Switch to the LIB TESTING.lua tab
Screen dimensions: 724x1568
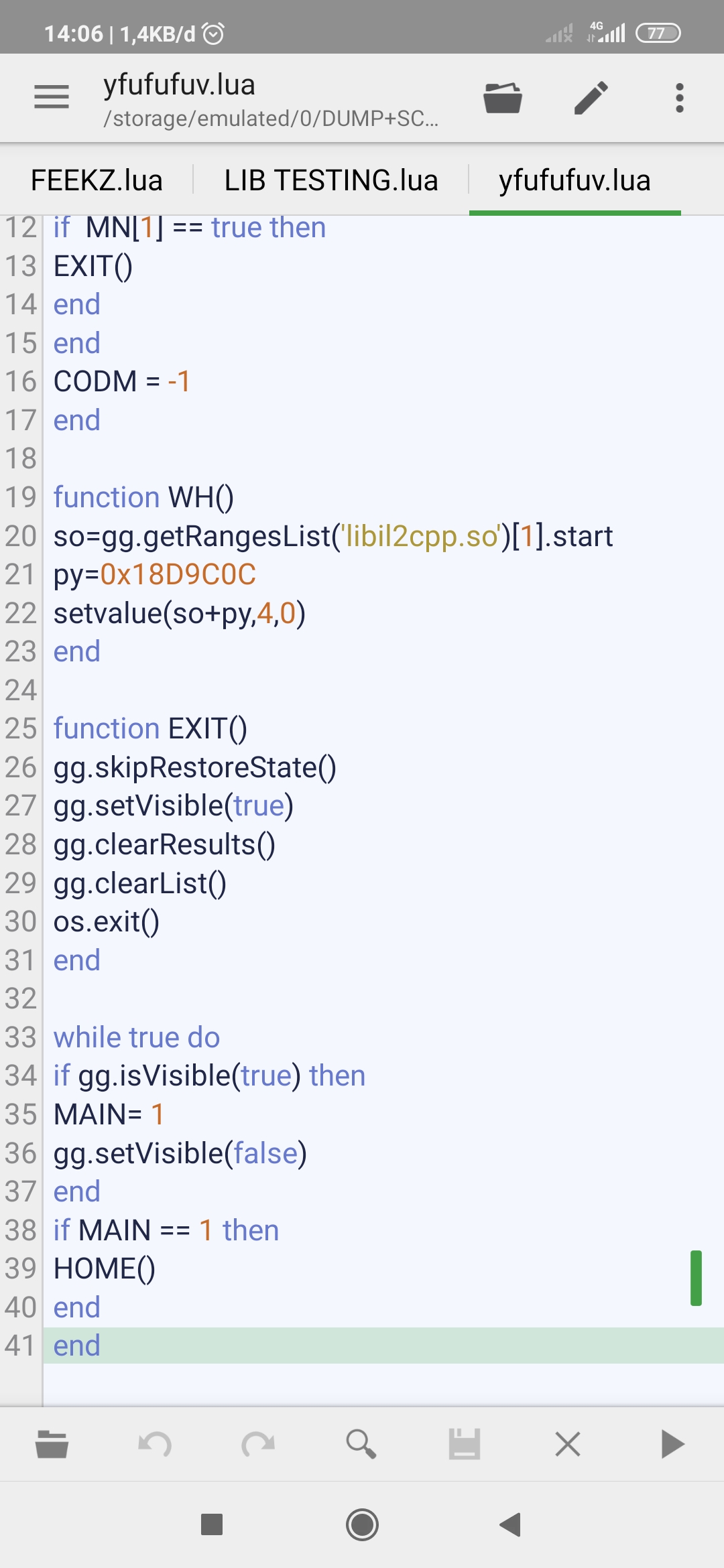331,181
